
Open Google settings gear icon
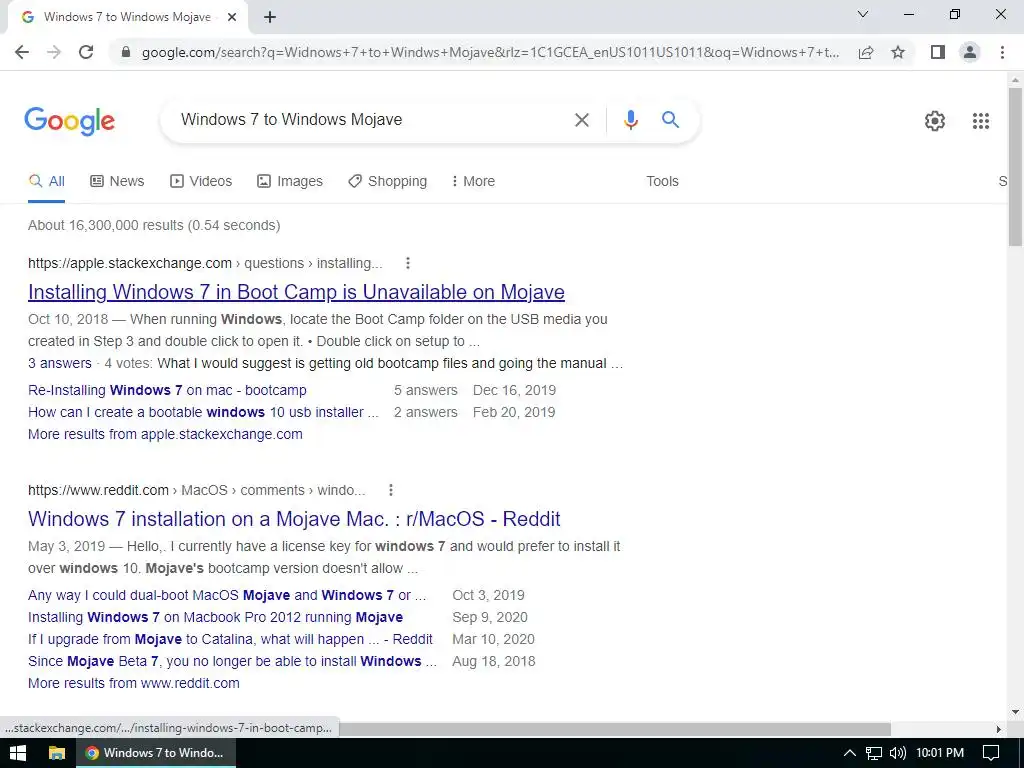(x=935, y=121)
